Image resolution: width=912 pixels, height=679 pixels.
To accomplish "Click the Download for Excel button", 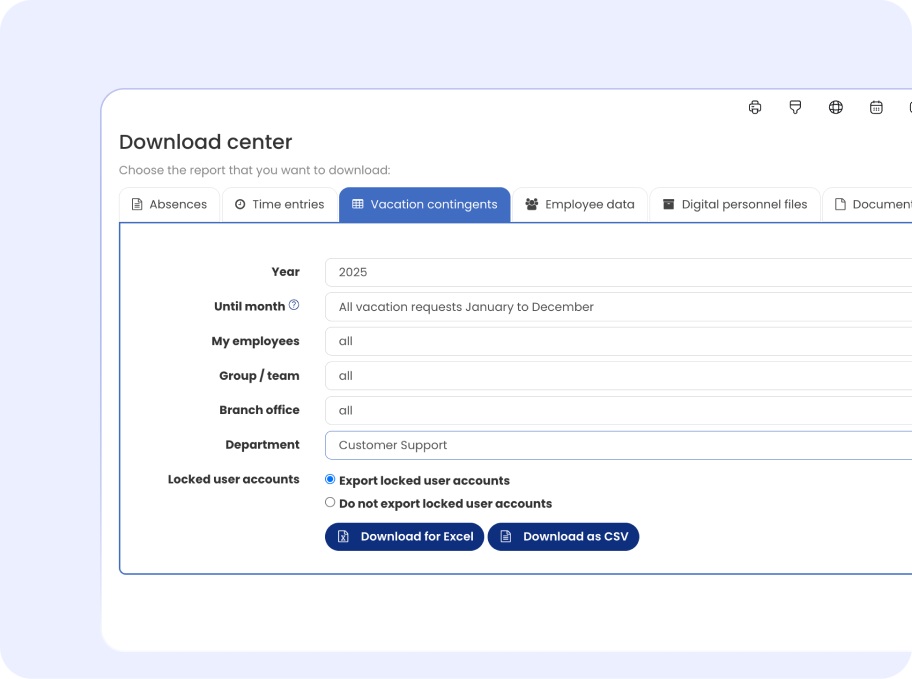I will point(404,536).
